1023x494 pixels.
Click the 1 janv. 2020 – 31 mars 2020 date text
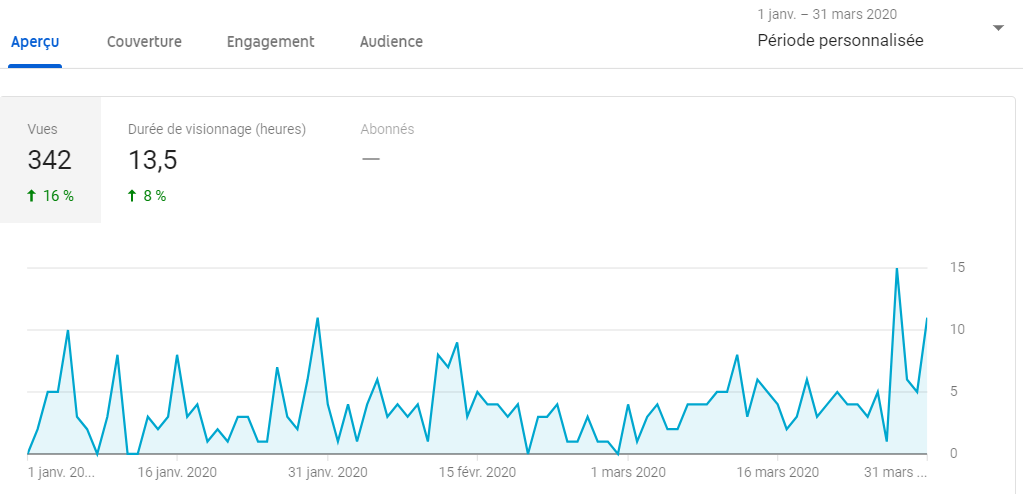[x=827, y=15]
